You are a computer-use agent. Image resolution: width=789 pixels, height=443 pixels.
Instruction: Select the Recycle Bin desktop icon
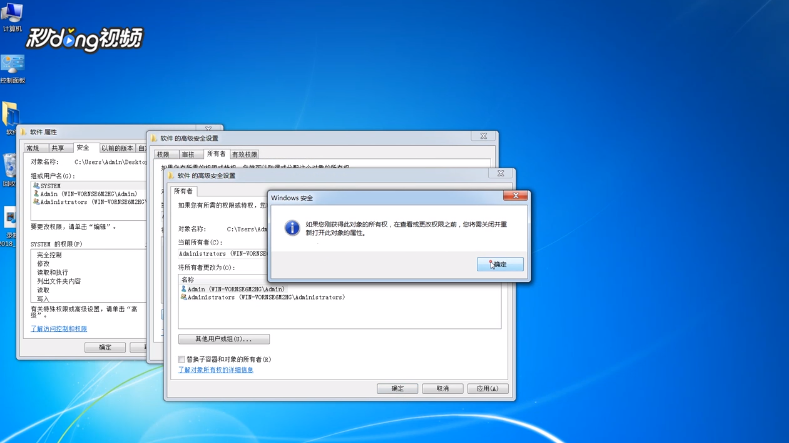coord(9,171)
